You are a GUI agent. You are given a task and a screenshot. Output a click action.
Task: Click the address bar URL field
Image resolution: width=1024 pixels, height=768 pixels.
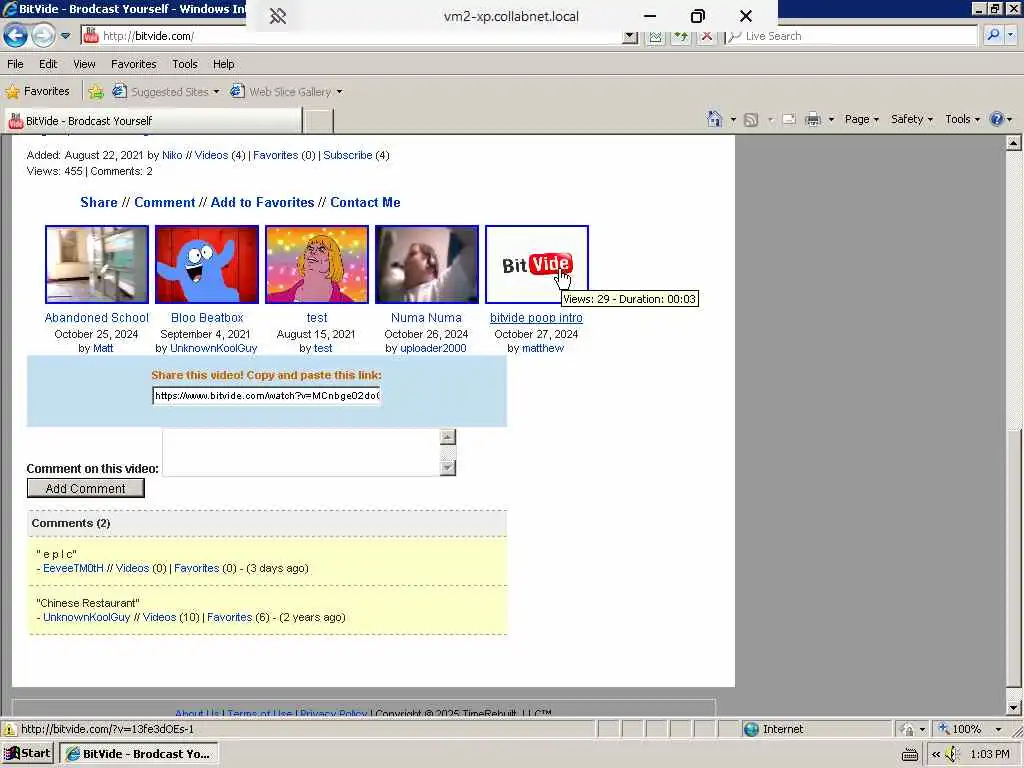353,36
